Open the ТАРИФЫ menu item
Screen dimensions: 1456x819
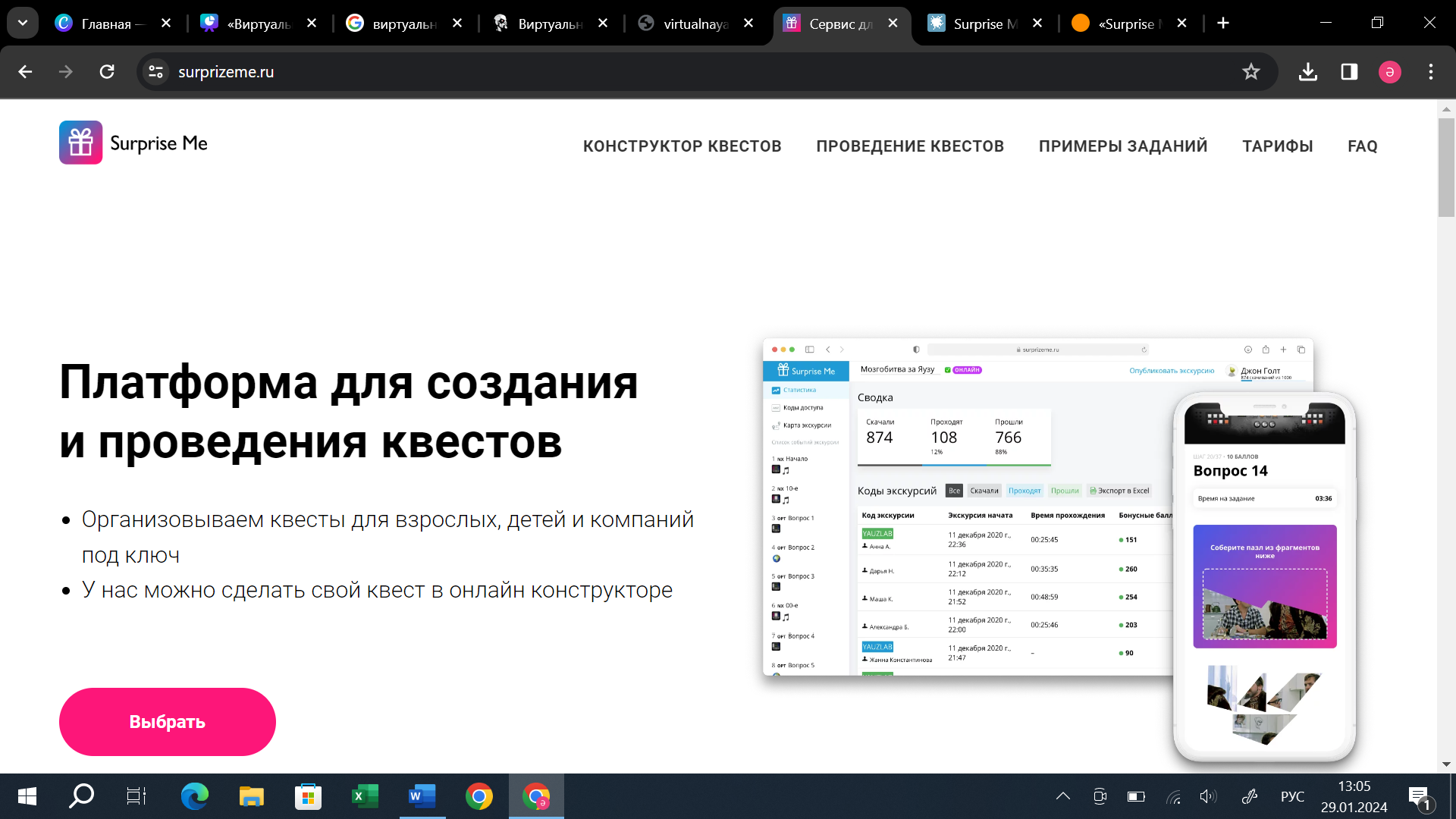pyautogui.click(x=1277, y=146)
